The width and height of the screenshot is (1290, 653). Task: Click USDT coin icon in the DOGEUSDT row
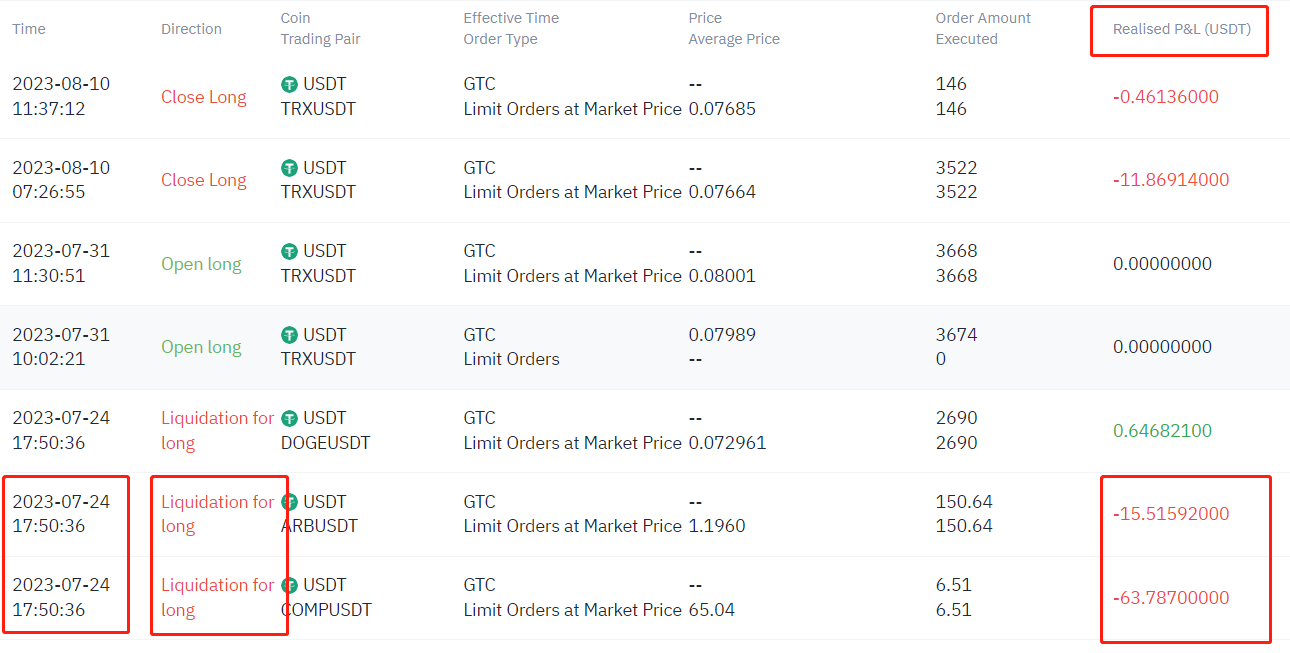[290, 418]
